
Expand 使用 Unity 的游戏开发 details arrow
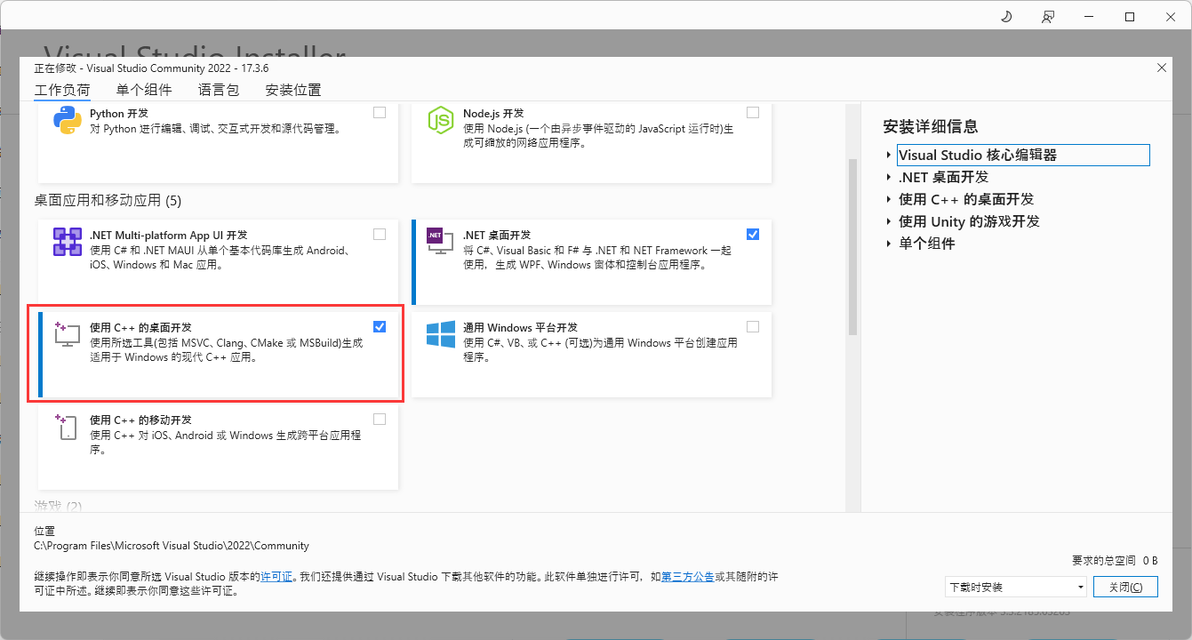888,221
